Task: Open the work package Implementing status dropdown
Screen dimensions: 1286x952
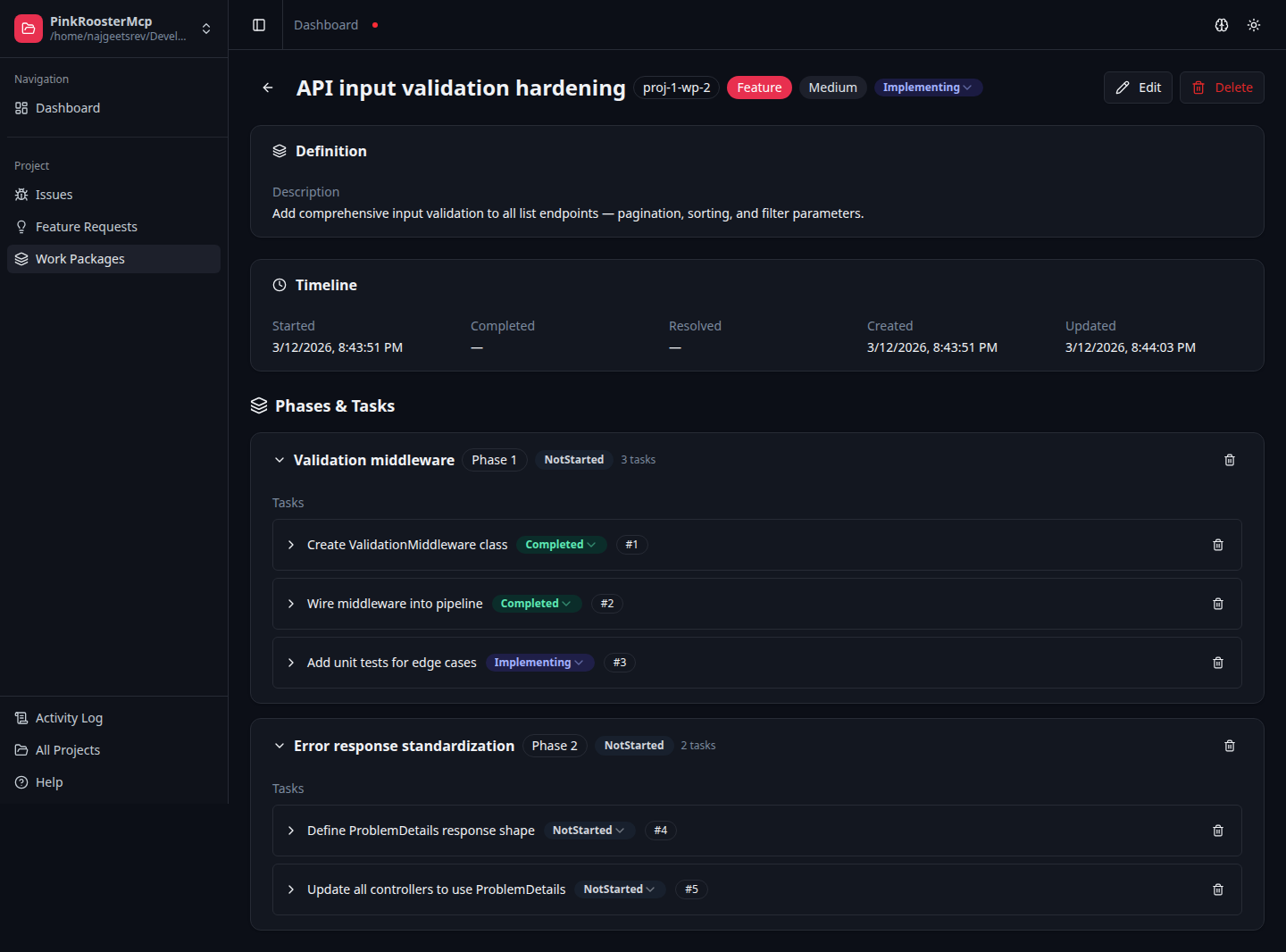Action: click(x=928, y=88)
